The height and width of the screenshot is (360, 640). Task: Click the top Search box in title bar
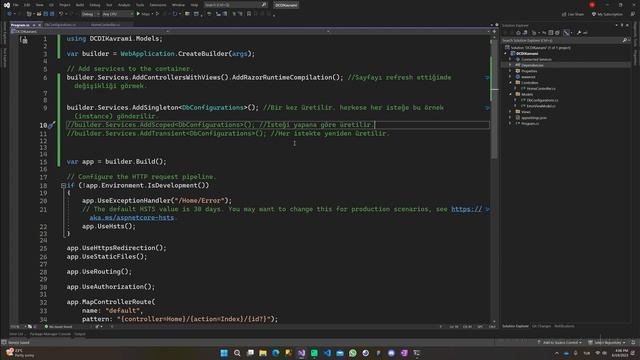[x=236, y=5]
